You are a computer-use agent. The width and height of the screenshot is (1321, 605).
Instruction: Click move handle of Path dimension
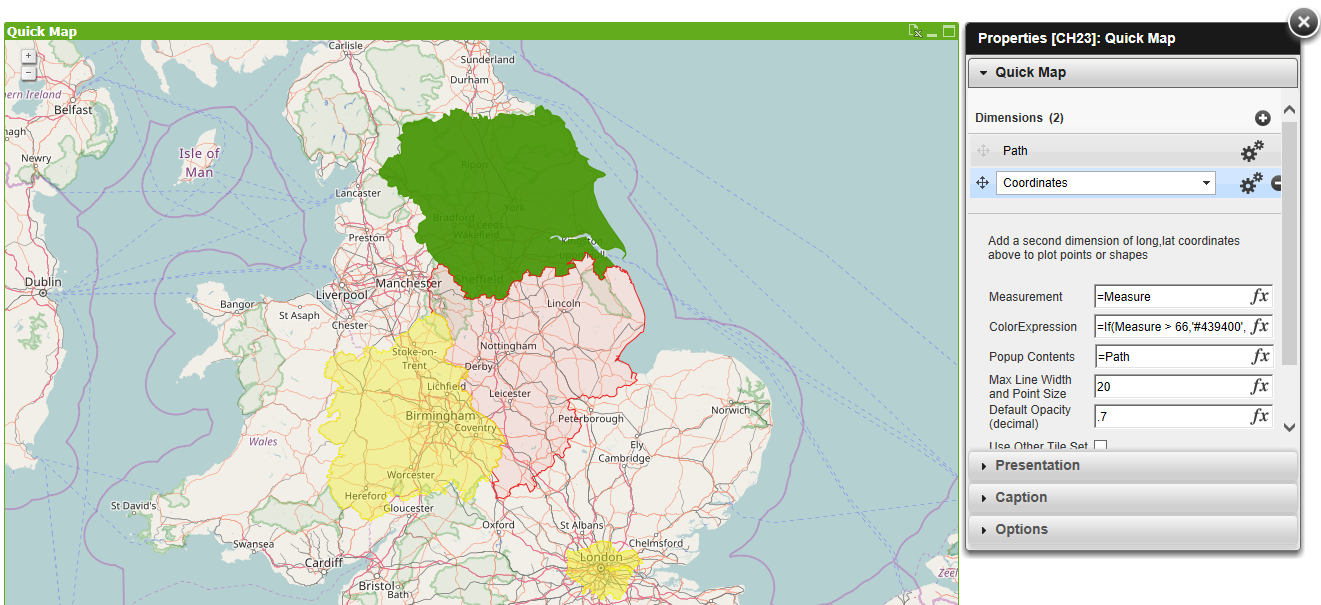982,151
